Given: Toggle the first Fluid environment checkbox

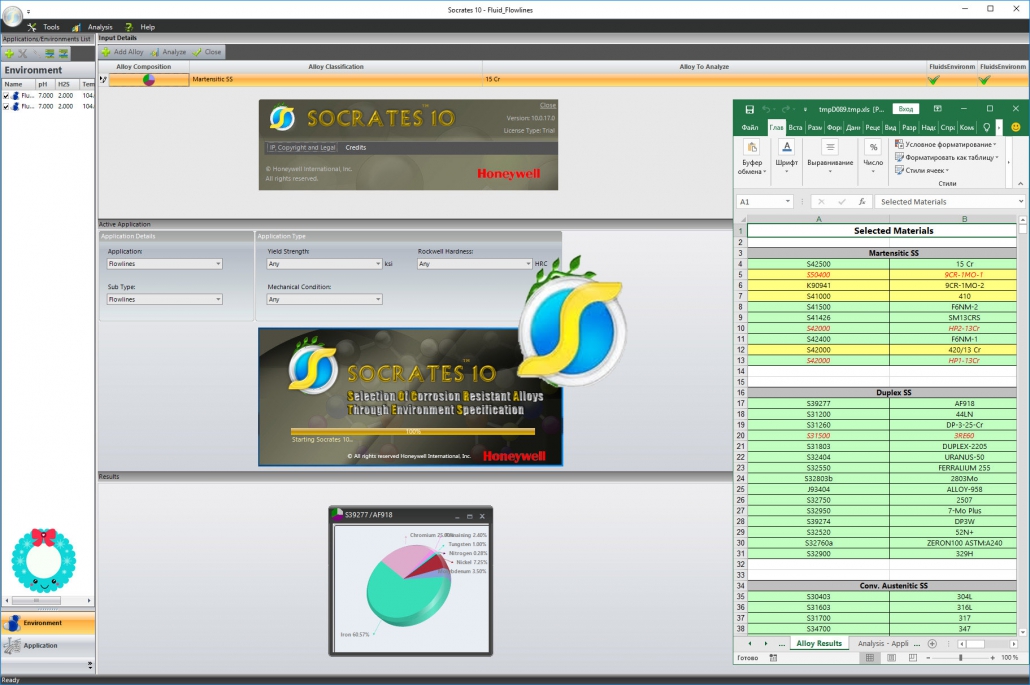Looking at the screenshot, I should pyautogui.click(x=5, y=95).
